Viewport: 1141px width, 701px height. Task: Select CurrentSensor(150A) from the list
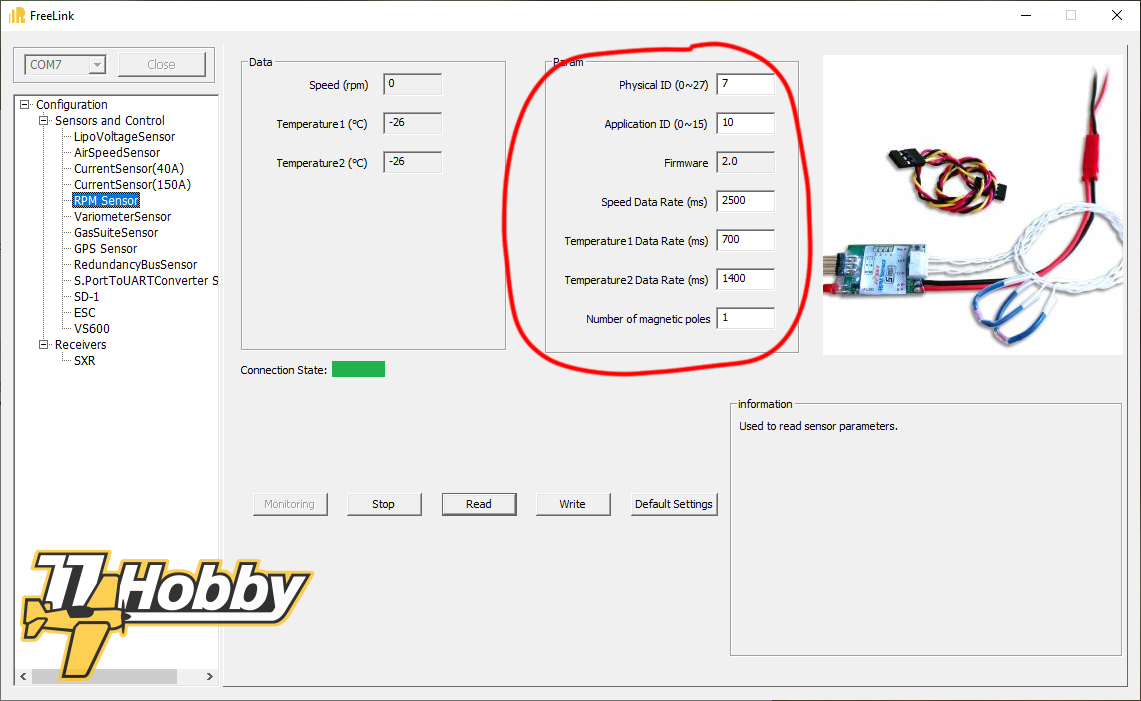click(130, 184)
